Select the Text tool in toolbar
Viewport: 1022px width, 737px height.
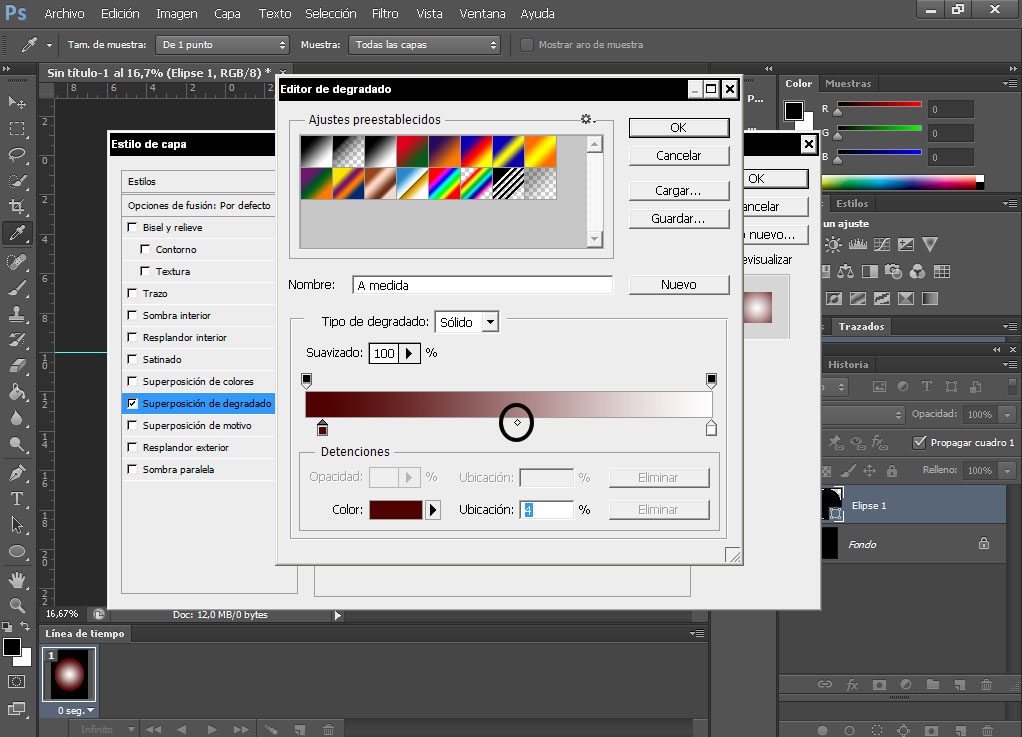pos(17,498)
